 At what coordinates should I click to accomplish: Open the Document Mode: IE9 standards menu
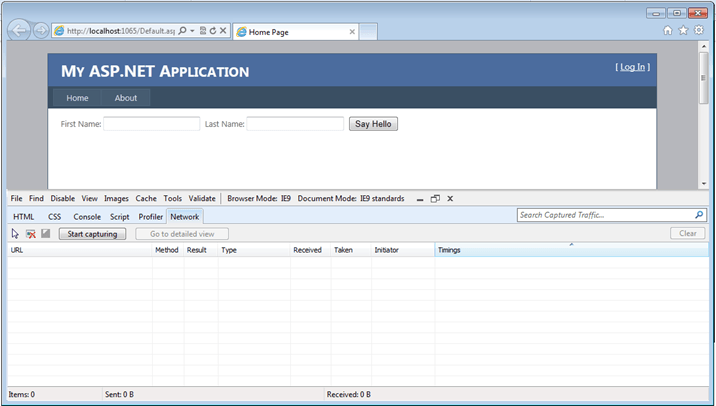click(x=351, y=199)
